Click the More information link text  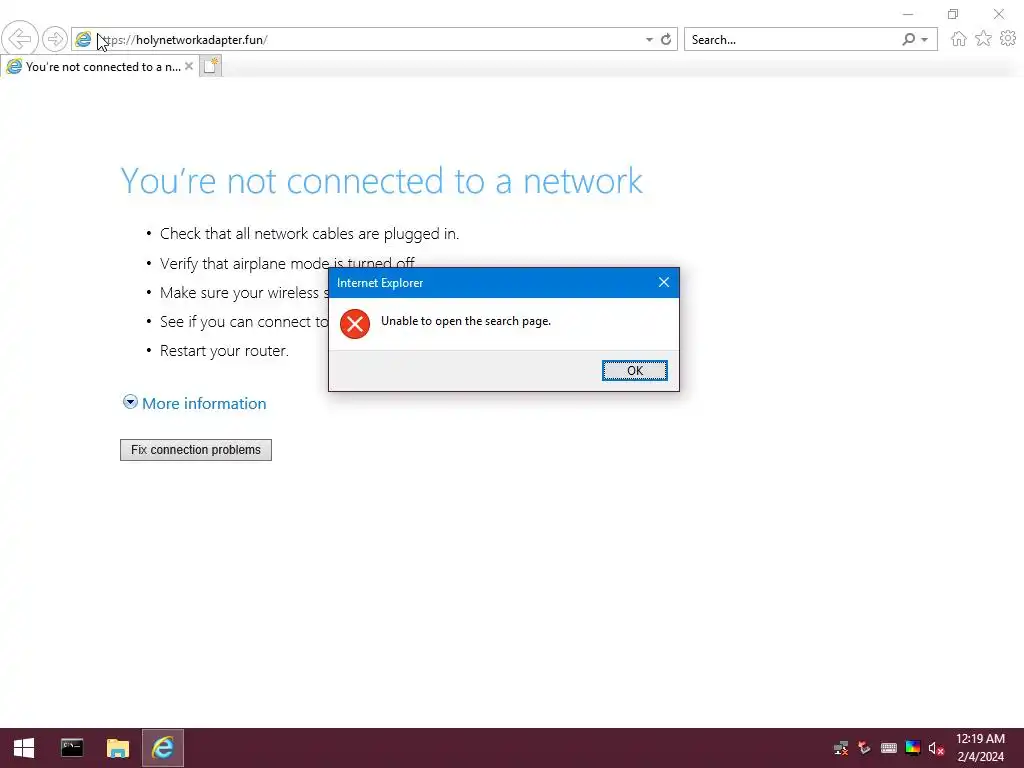(x=204, y=404)
